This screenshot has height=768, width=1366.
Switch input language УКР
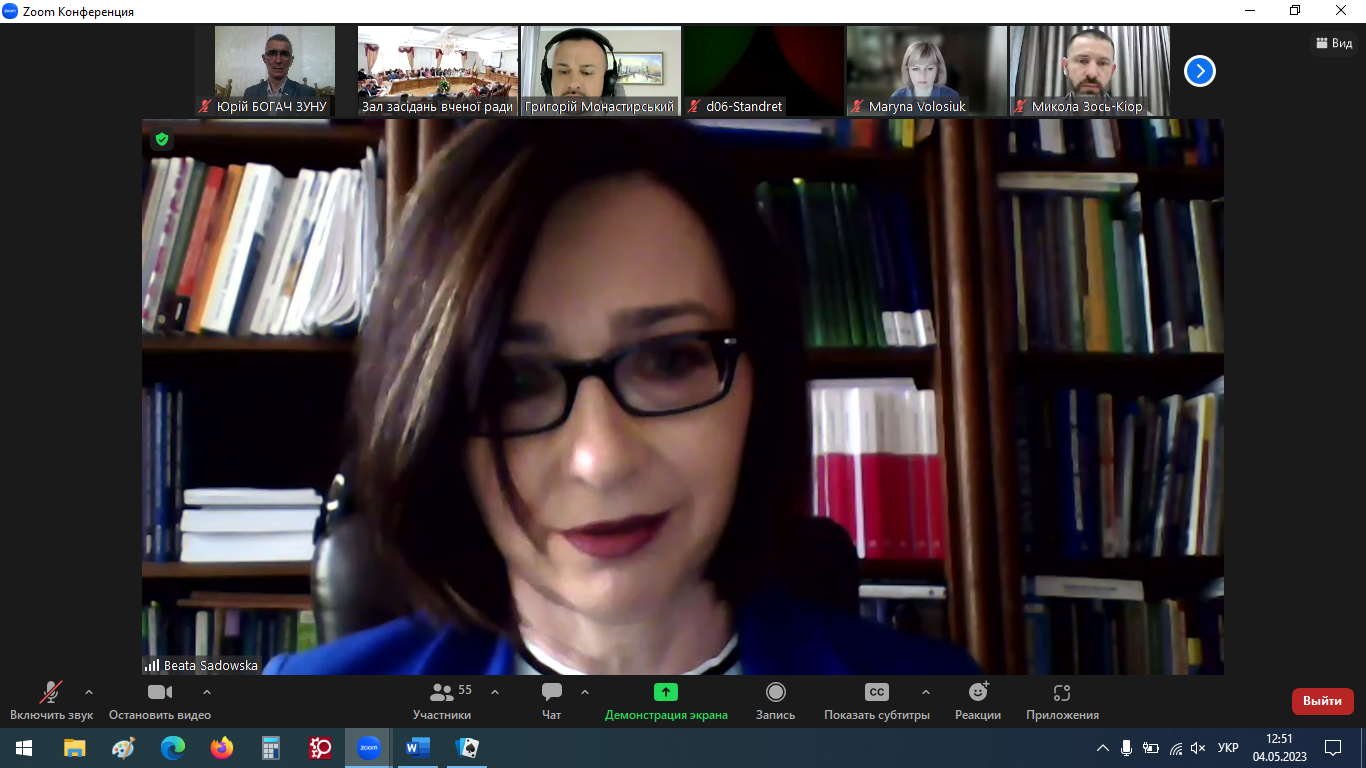tap(1229, 747)
